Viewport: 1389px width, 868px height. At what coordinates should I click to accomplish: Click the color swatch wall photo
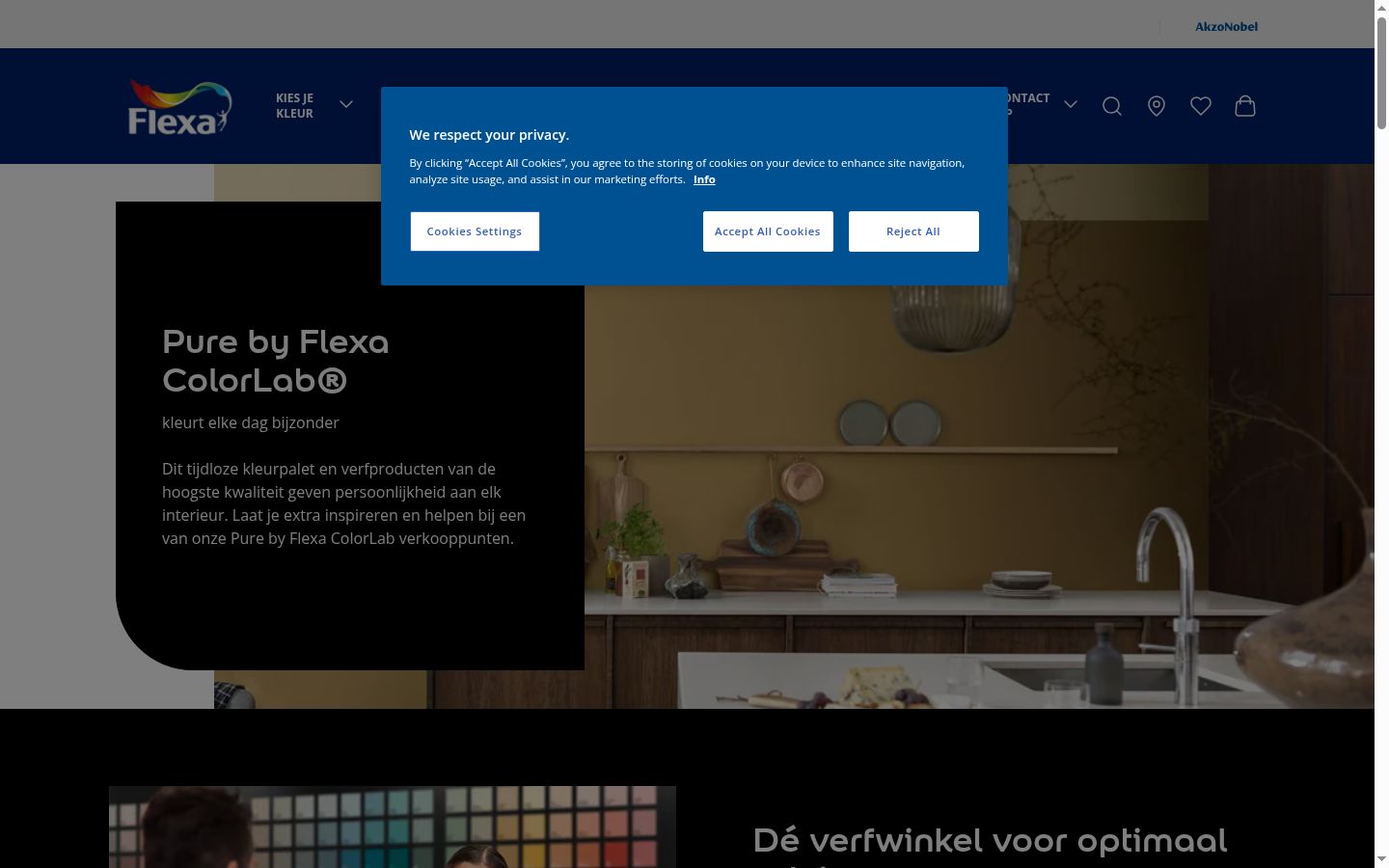pos(393,827)
